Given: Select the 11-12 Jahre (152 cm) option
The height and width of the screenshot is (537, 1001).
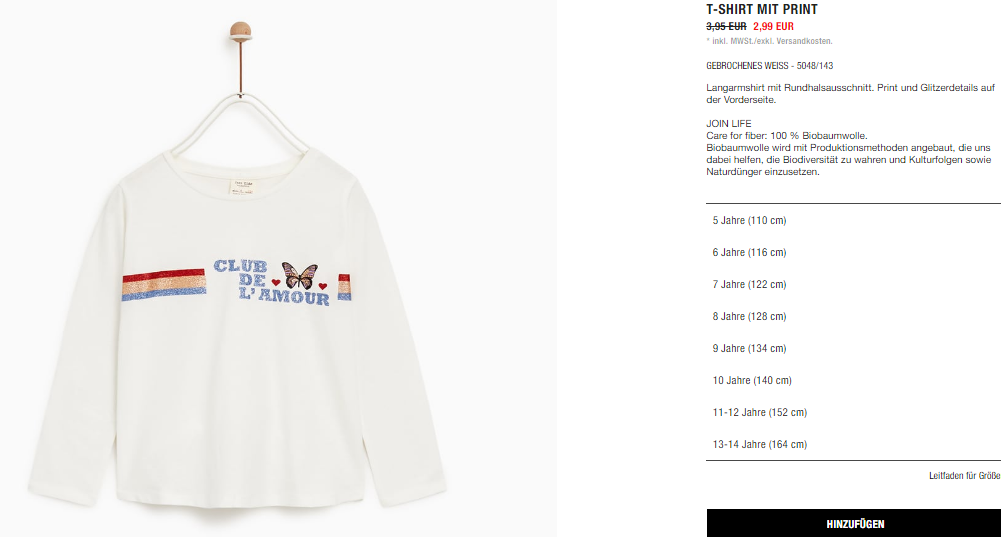Looking at the screenshot, I should pos(853,412).
